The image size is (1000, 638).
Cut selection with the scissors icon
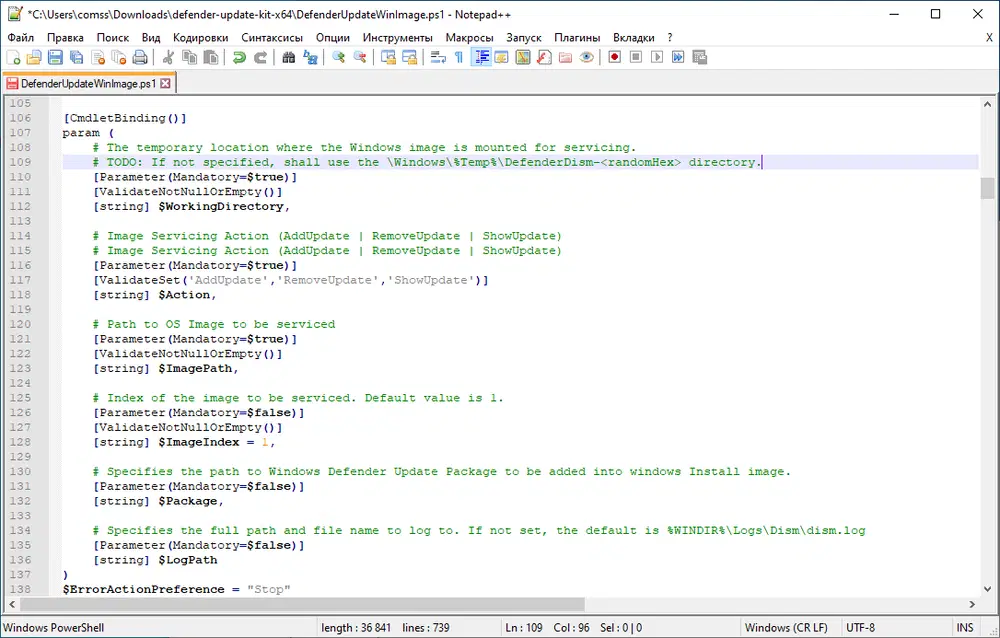tap(169, 58)
